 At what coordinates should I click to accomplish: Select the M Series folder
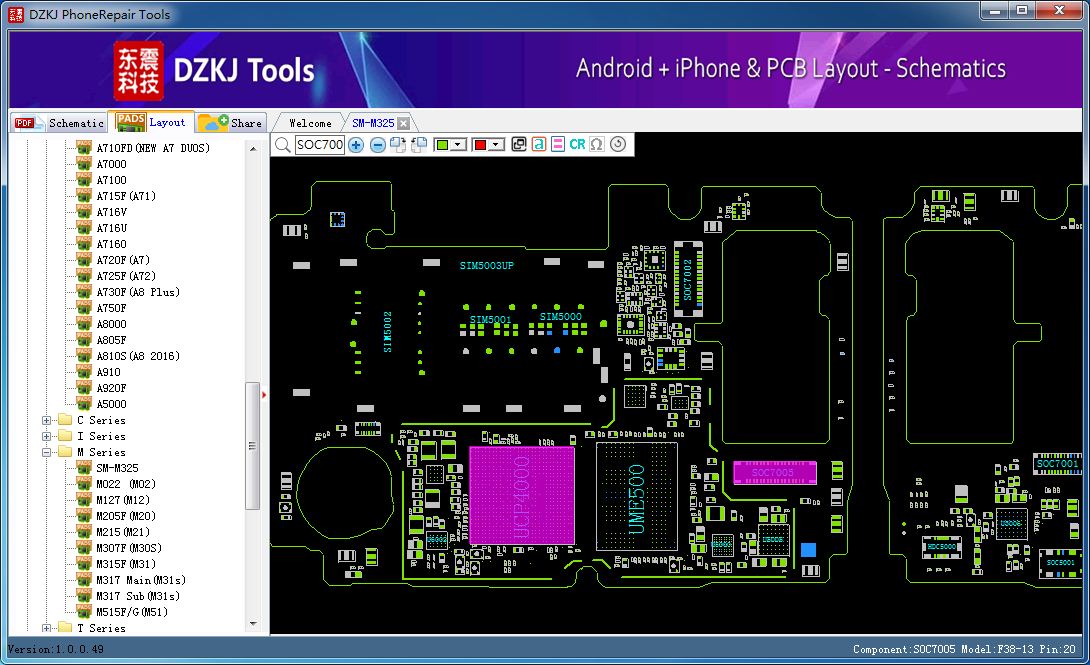click(101, 452)
